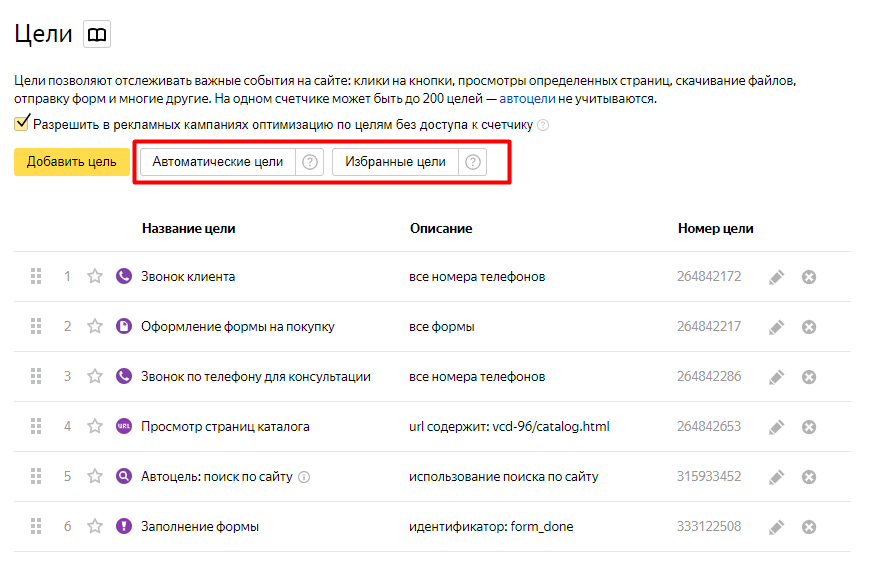Click drag handle of Заполнение формы row
Viewport: 883px width, 568px height.
click(x=36, y=526)
